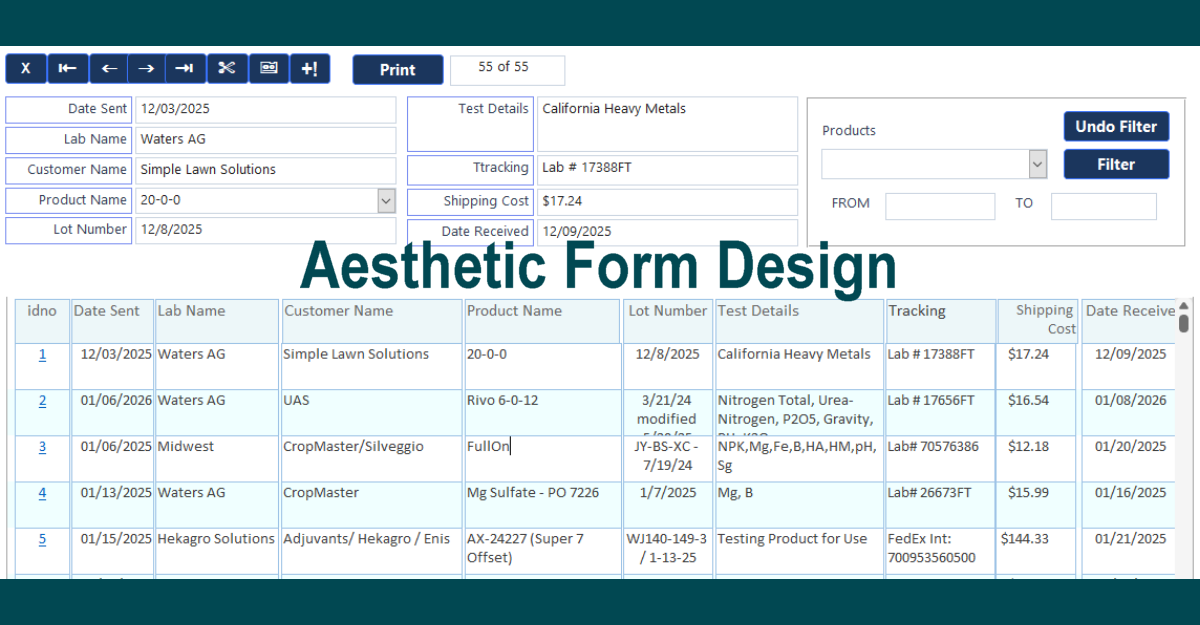The image size is (1200, 625).
Task: Click the Shipping Cost column header
Action: [x=1038, y=320]
